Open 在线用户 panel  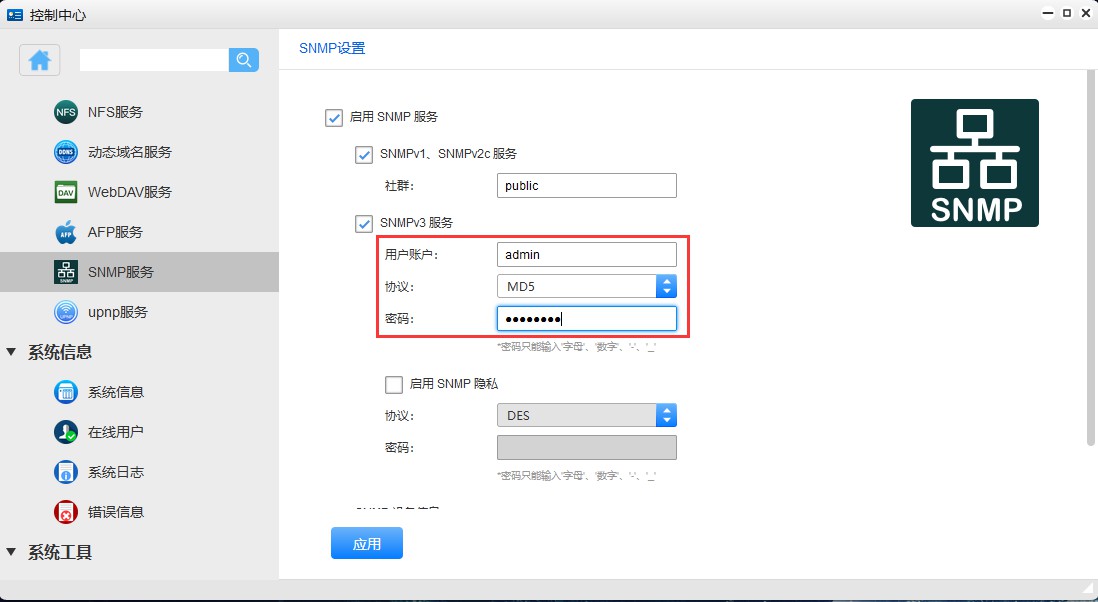pos(65,432)
